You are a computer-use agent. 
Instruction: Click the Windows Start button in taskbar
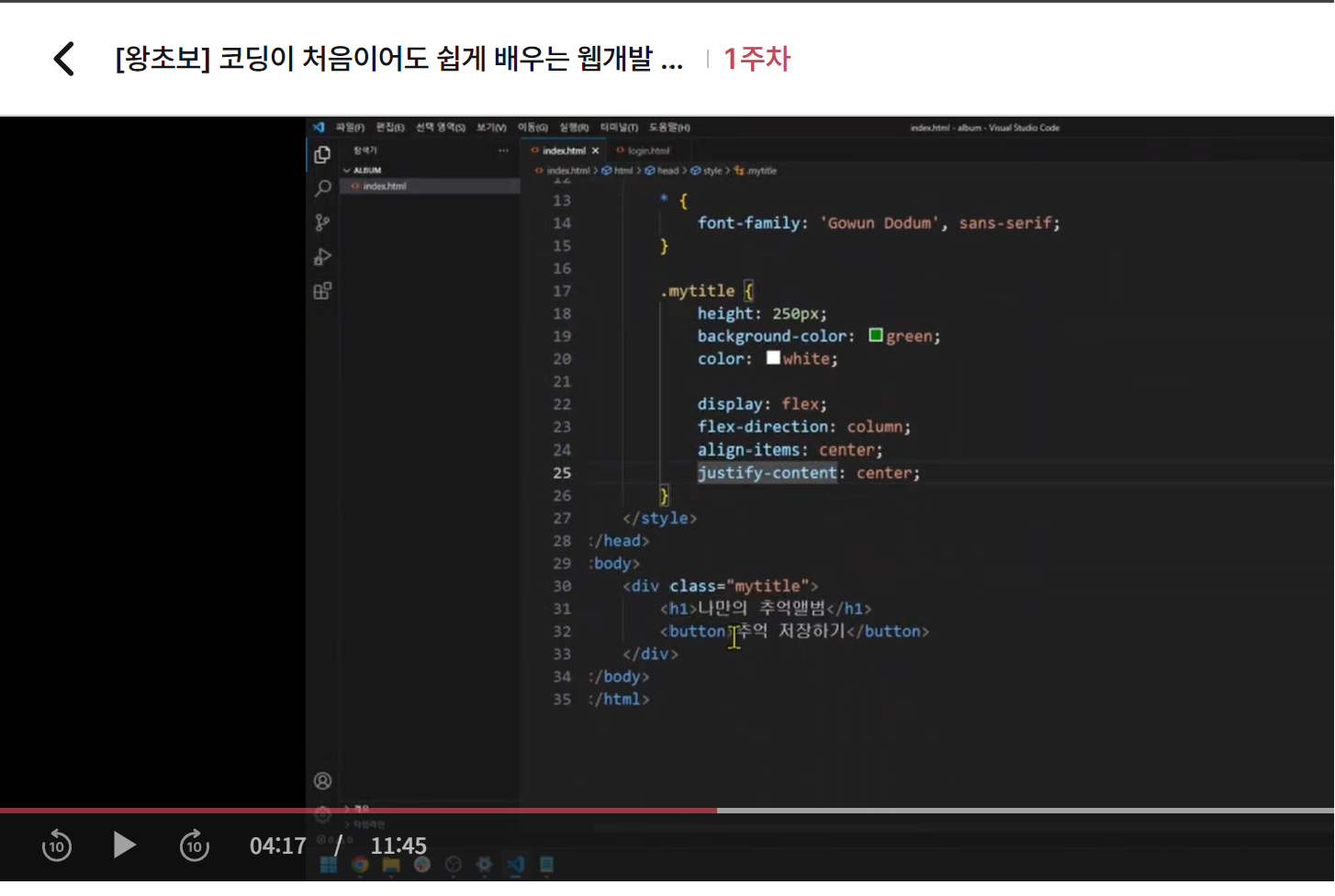(328, 865)
